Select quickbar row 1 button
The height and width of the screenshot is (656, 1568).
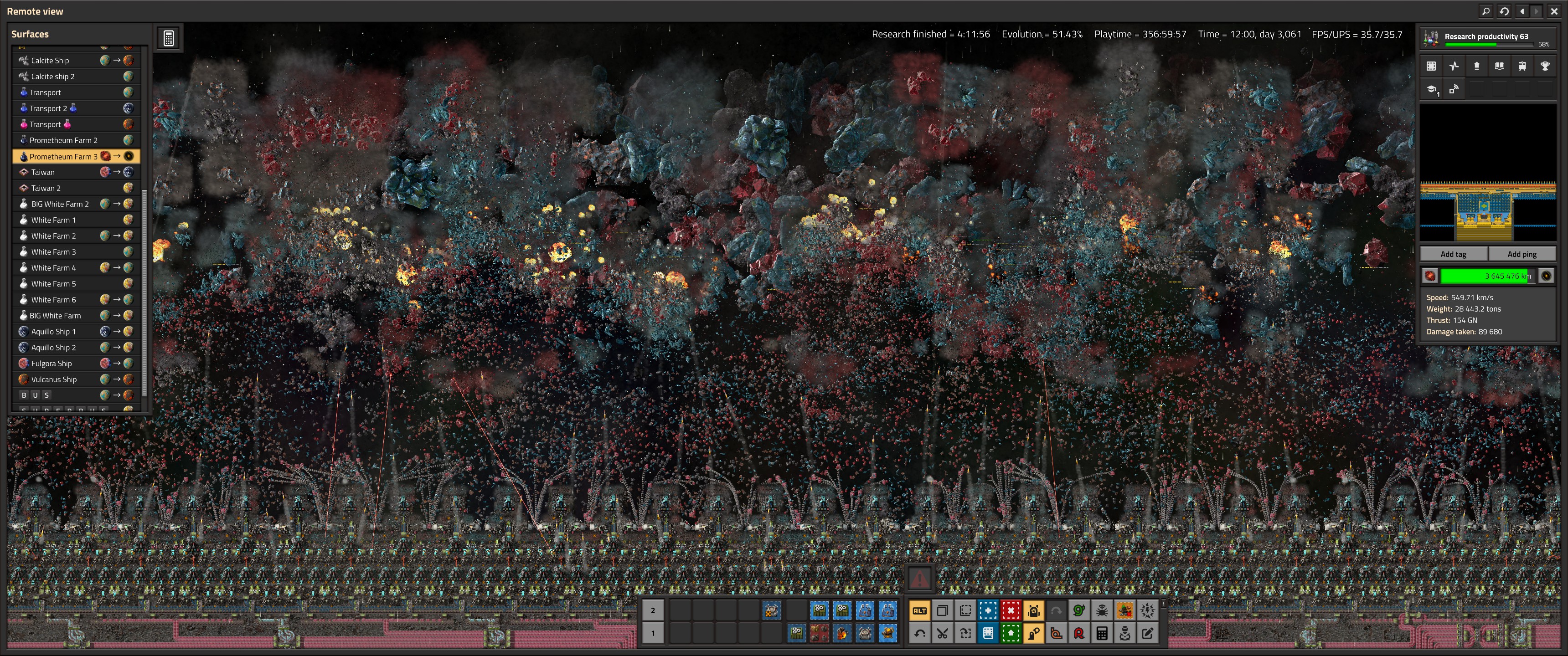(x=653, y=634)
